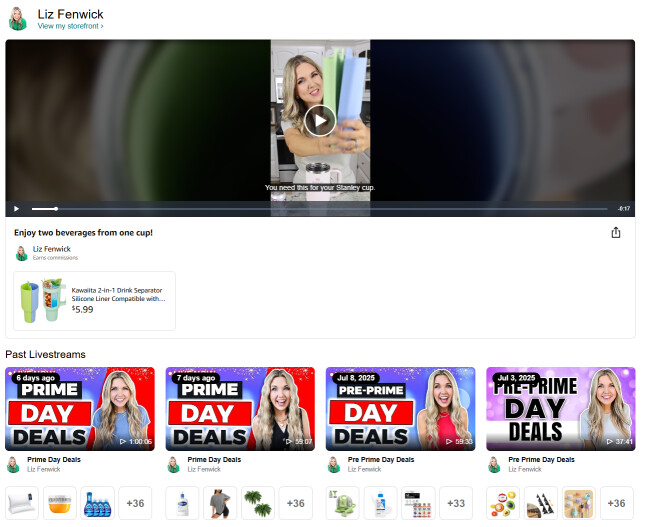This screenshot has width=650, height=527.
Task: Click video title Enjoy two beverages from one cup
Action: [83, 233]
